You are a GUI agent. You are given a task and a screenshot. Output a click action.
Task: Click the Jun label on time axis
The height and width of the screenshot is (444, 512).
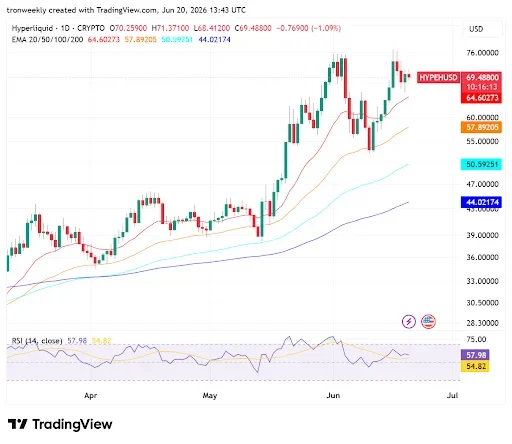coord(333,396)
